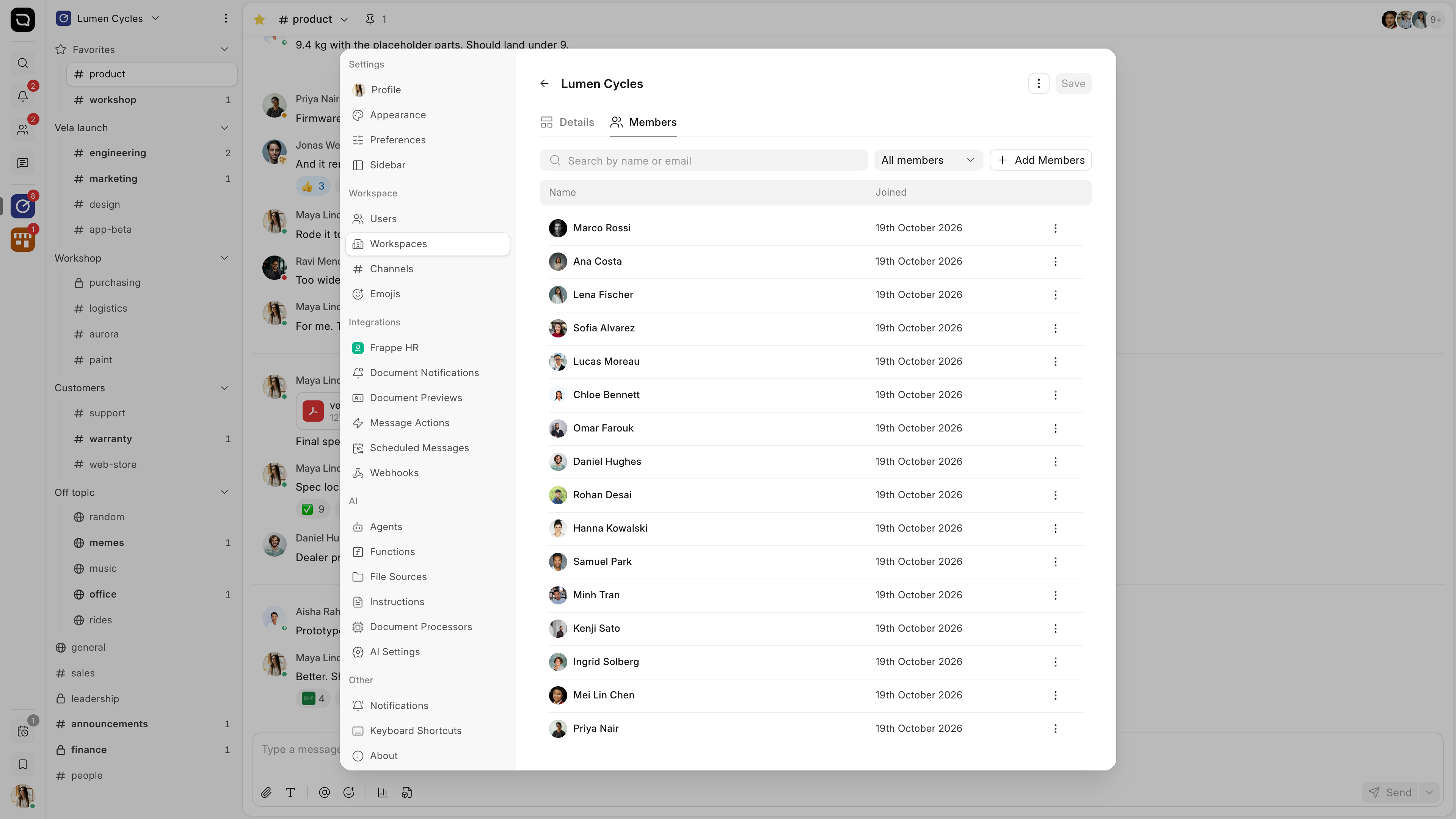The image size is (1456, 819).
Task: Open the emoji picker in composer
Action: 349,792
